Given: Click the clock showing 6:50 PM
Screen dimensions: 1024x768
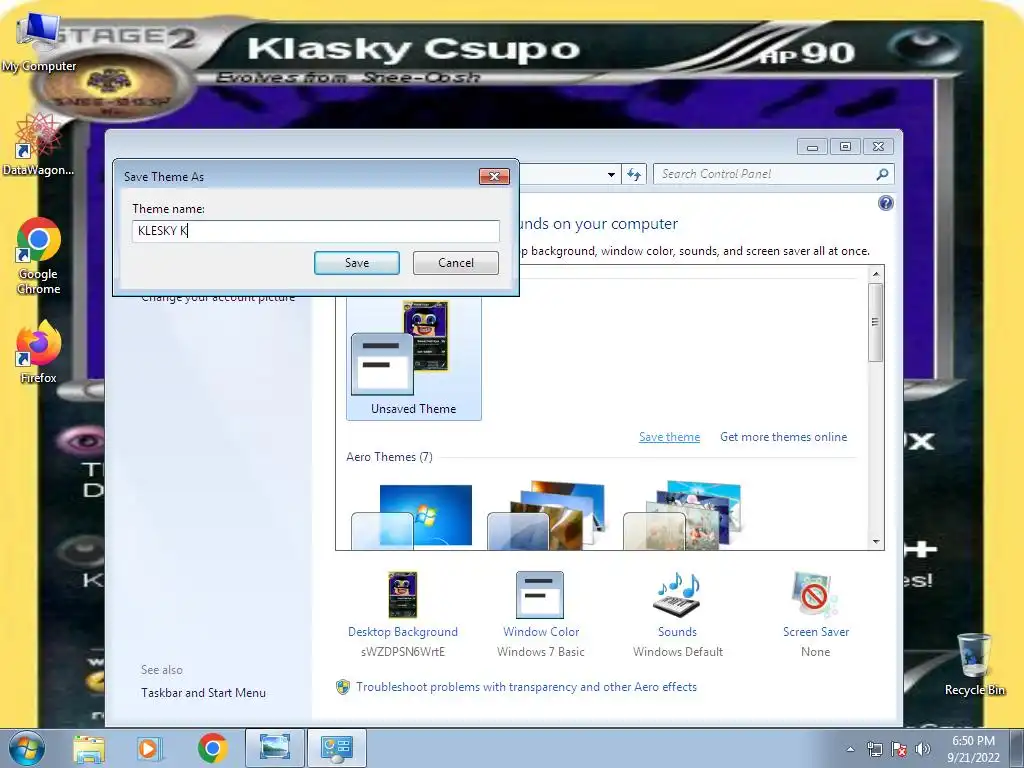Looking at the screenshot, I should click(973, 741).
